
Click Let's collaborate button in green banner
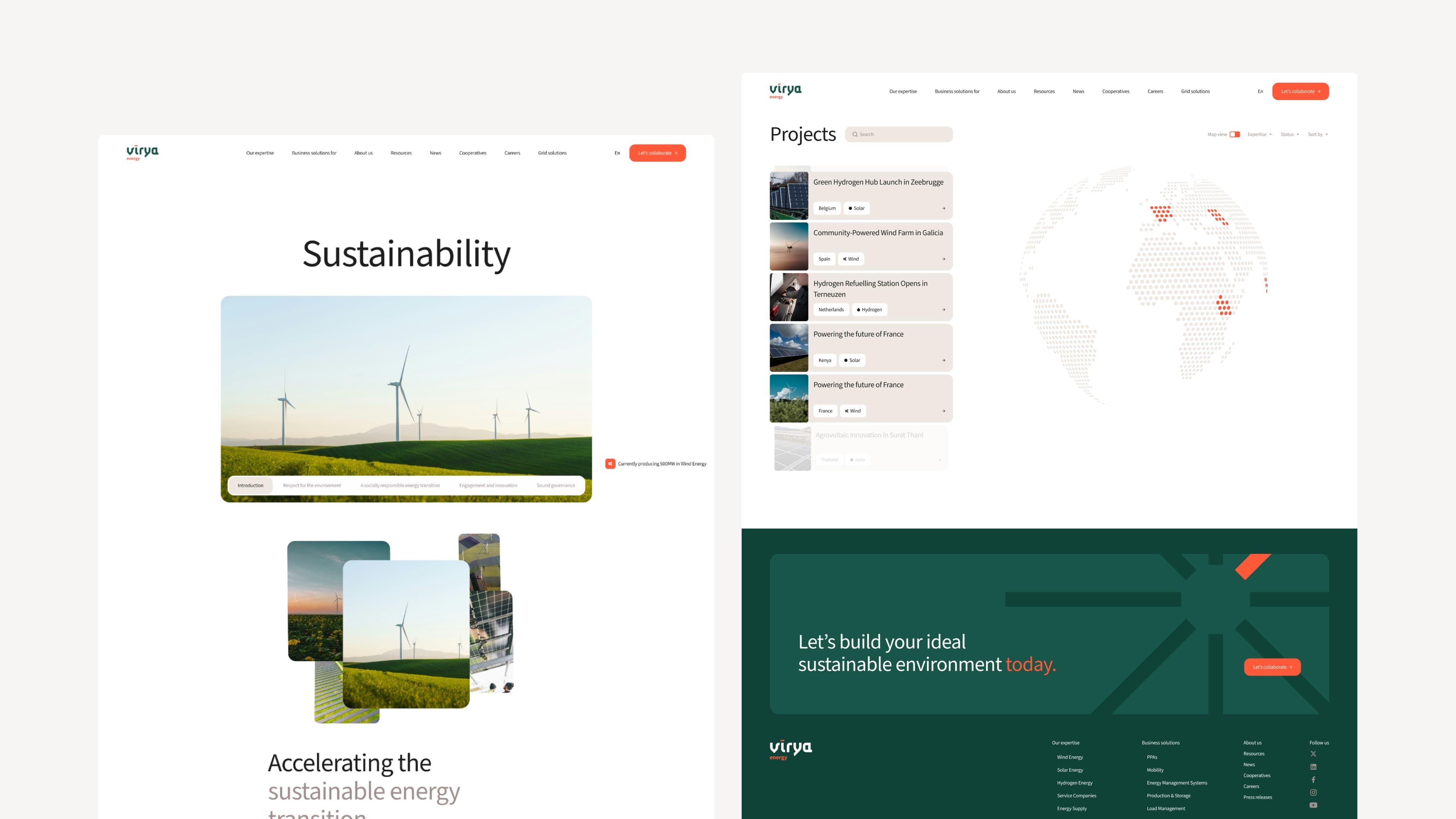click(x=1272, y=667)
